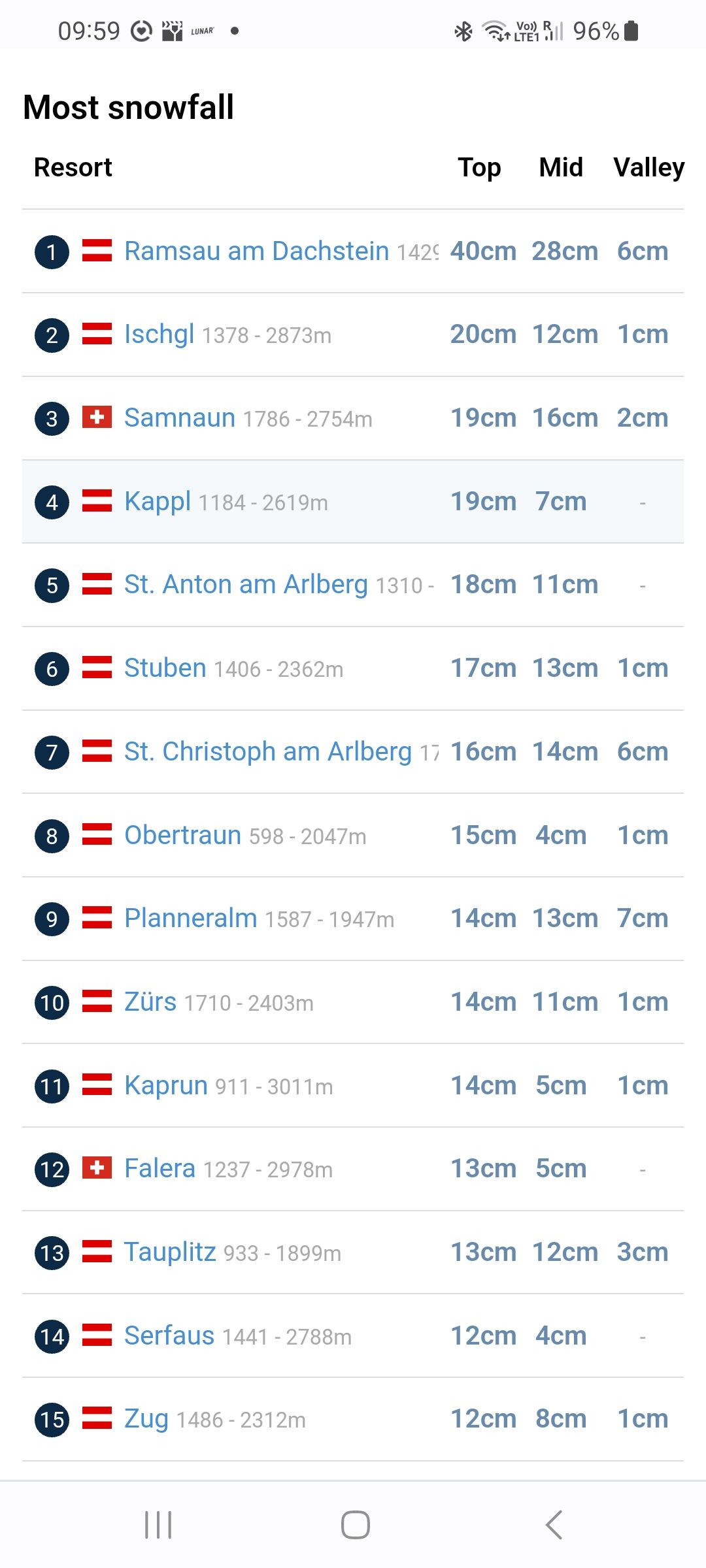Open the Ramsau am Dachstein resort link

(256, 251)
